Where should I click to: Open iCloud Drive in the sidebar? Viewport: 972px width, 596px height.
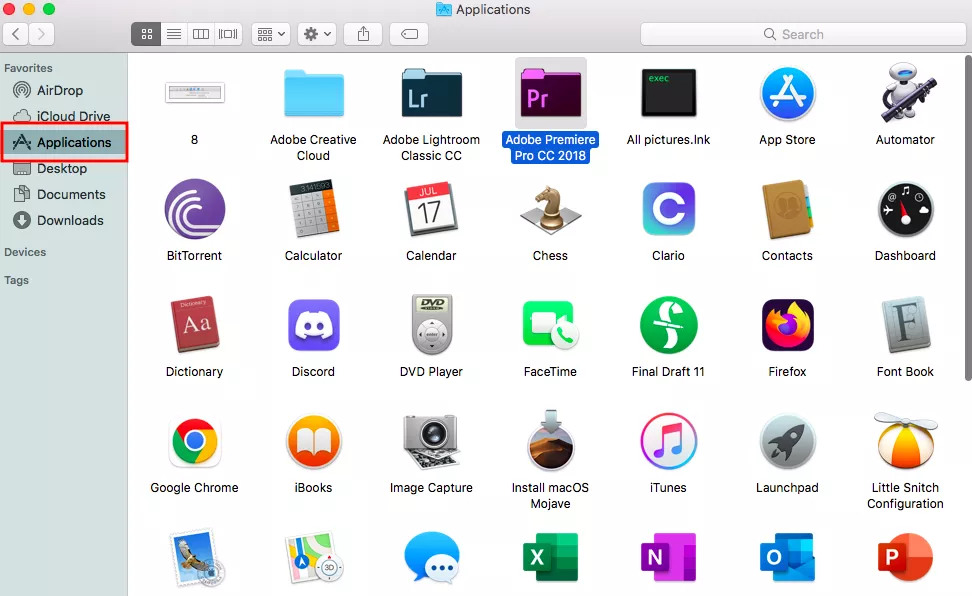coord(64,116)
